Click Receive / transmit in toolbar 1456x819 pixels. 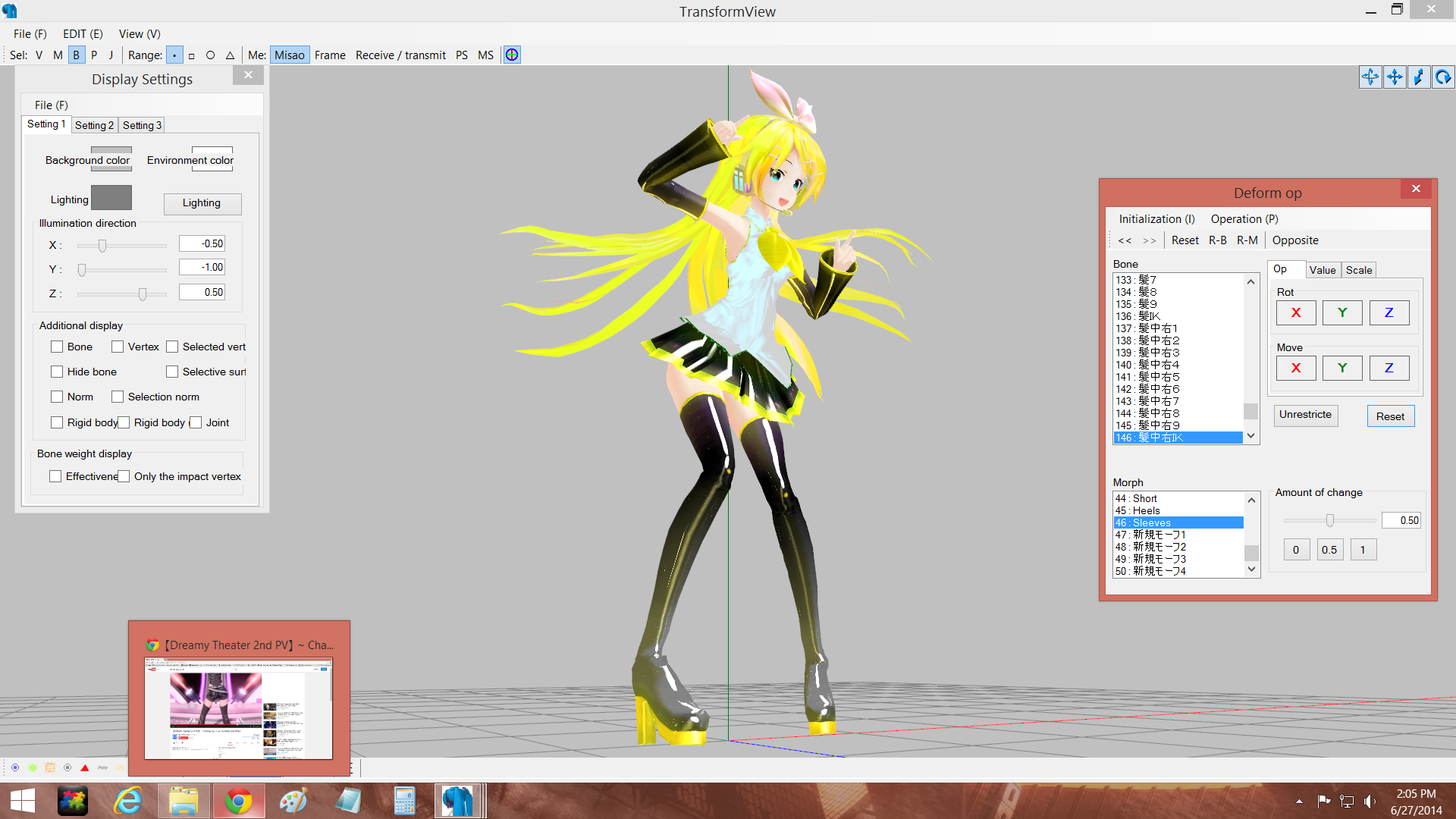400,55
